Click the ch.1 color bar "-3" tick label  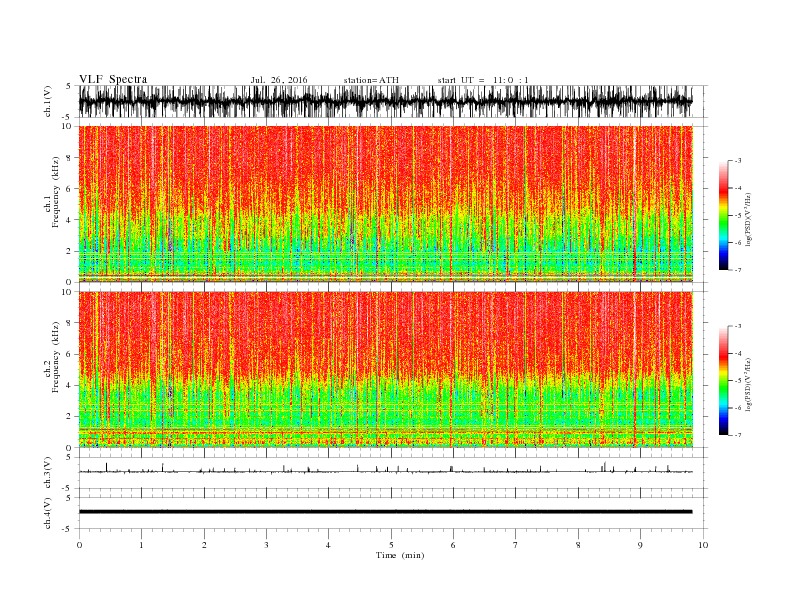click(x=738, y=161)
